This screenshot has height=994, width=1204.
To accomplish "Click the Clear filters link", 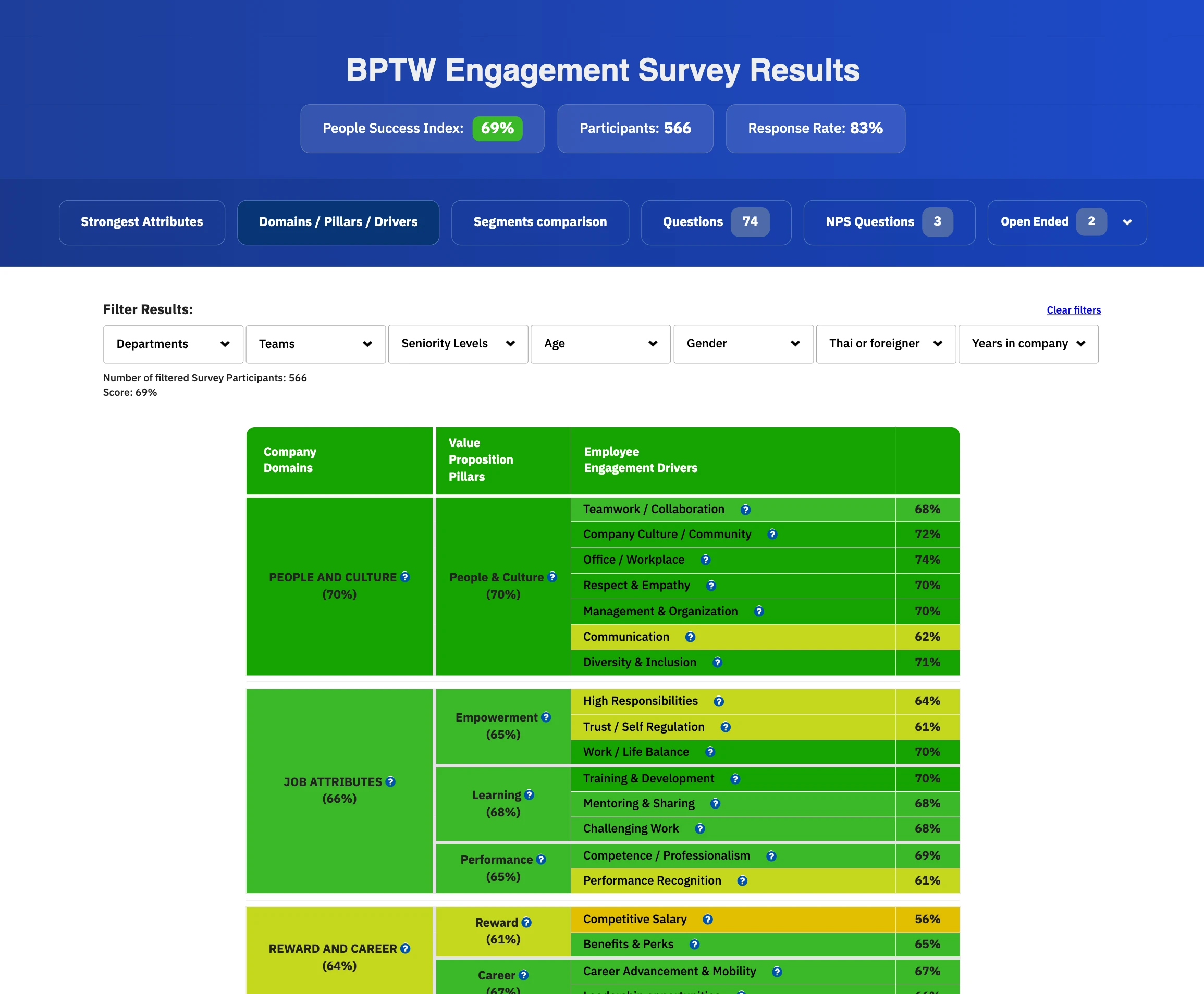I will point(1073,310).
